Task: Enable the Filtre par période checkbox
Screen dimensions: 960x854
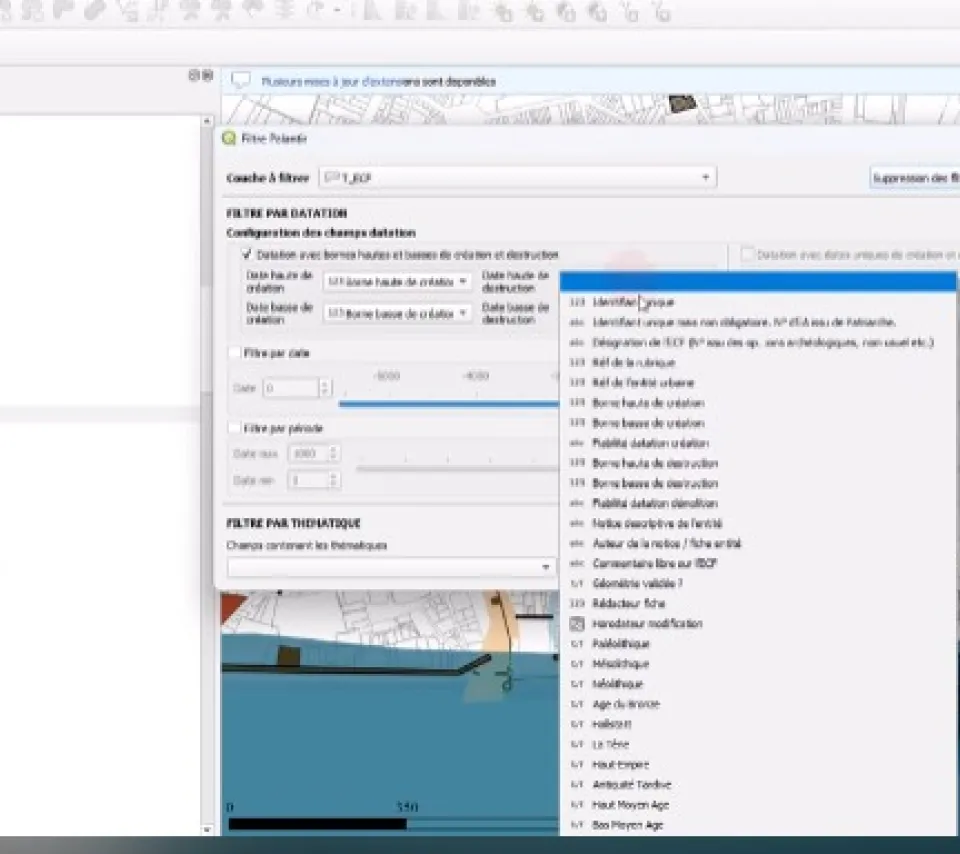Action: click(x=234, y=428)
